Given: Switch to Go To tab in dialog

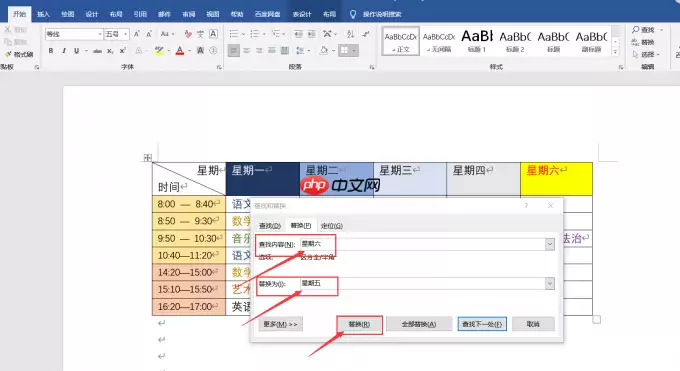Looking at the screenshot, I should 332,226.
